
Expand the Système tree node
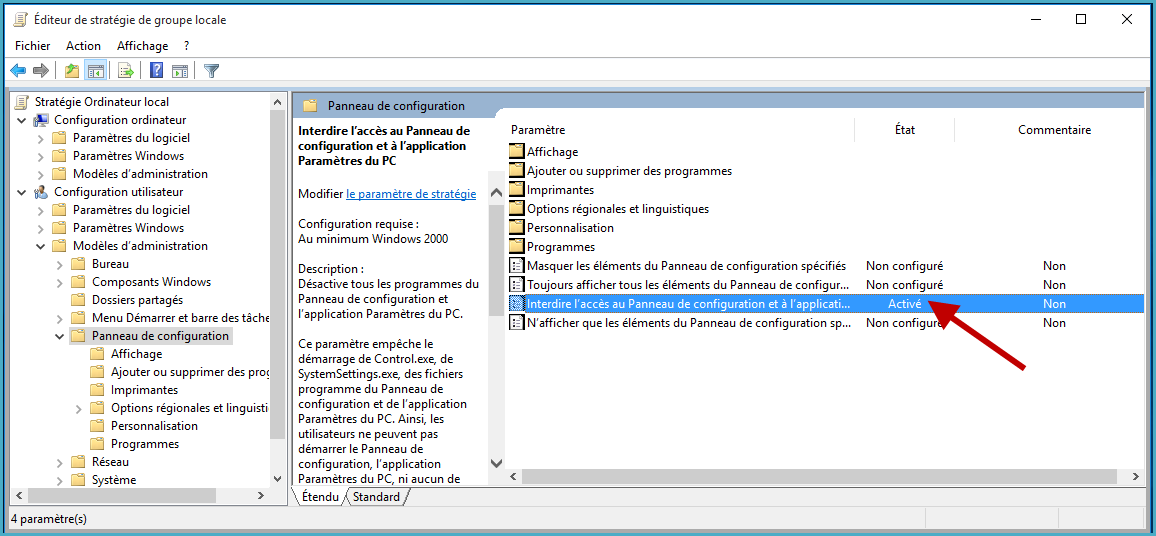[60, 480]
